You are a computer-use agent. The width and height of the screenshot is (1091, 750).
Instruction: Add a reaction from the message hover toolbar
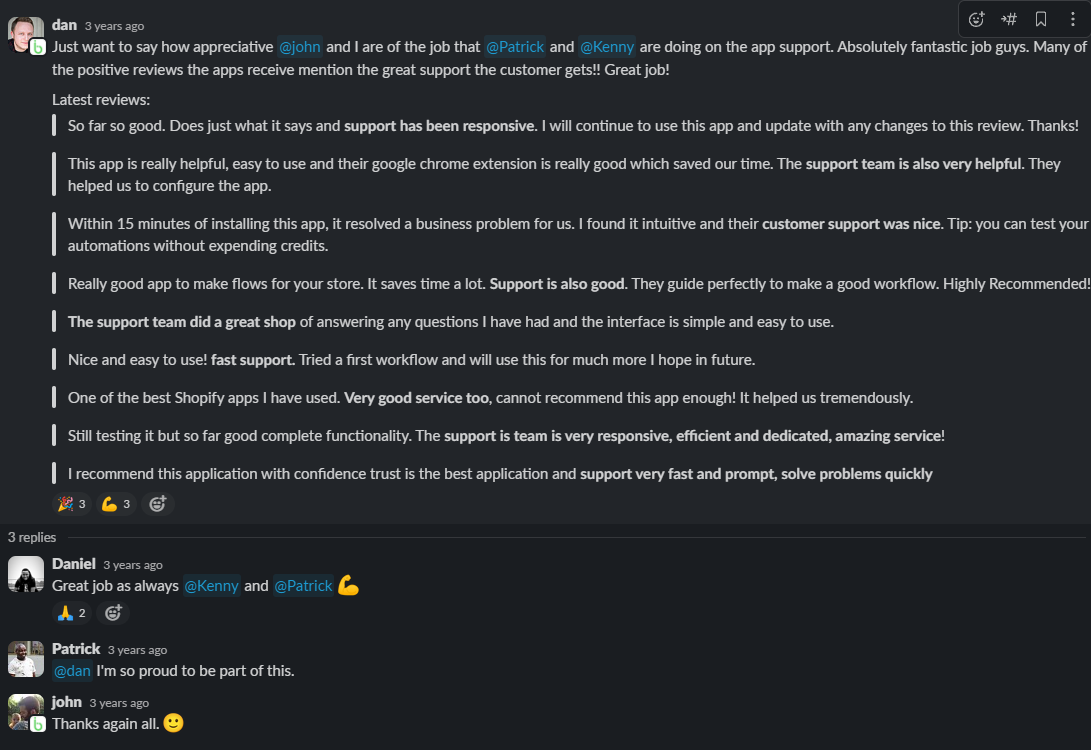[976, 19]
